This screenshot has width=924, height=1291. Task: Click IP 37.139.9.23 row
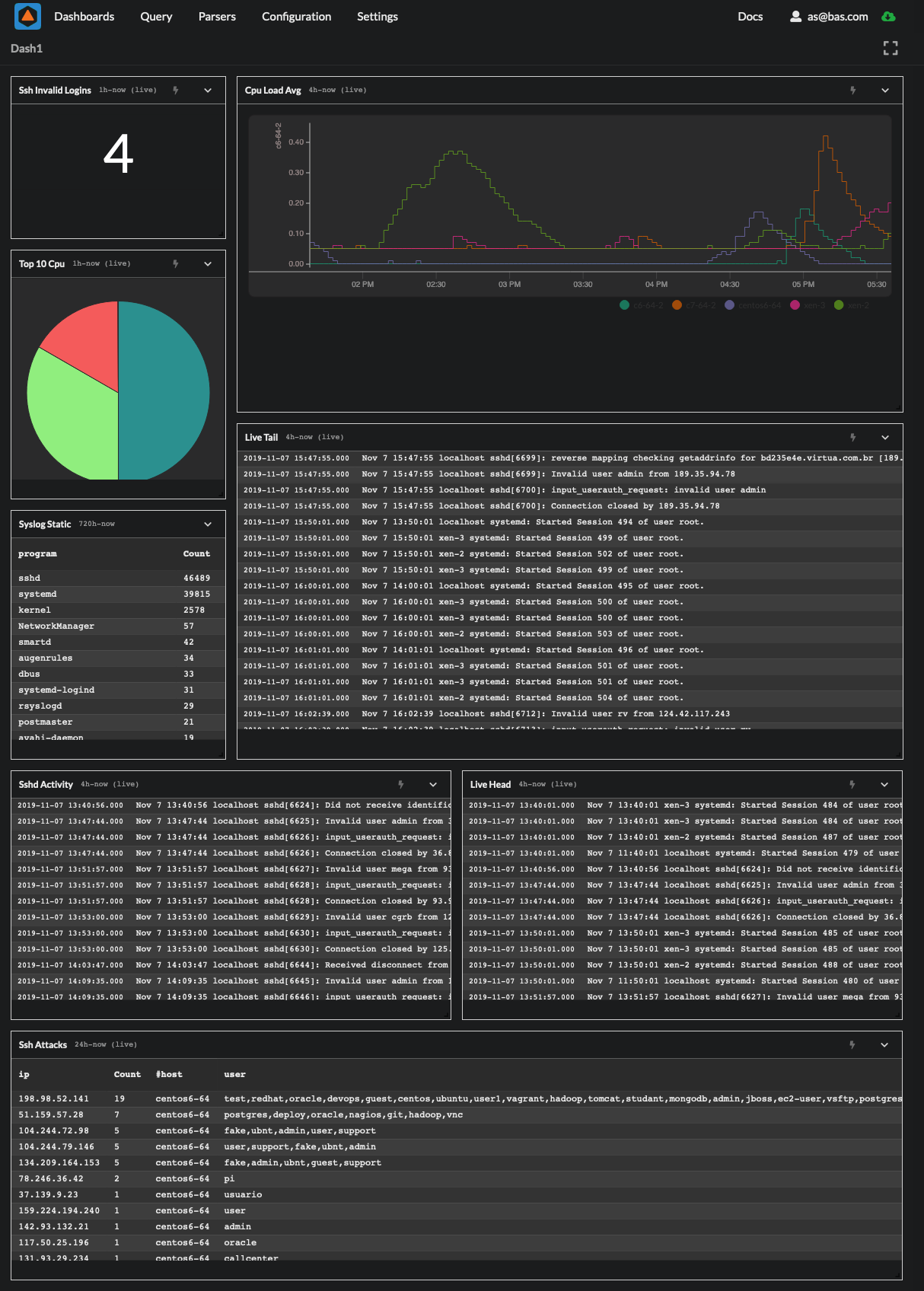457,1195
